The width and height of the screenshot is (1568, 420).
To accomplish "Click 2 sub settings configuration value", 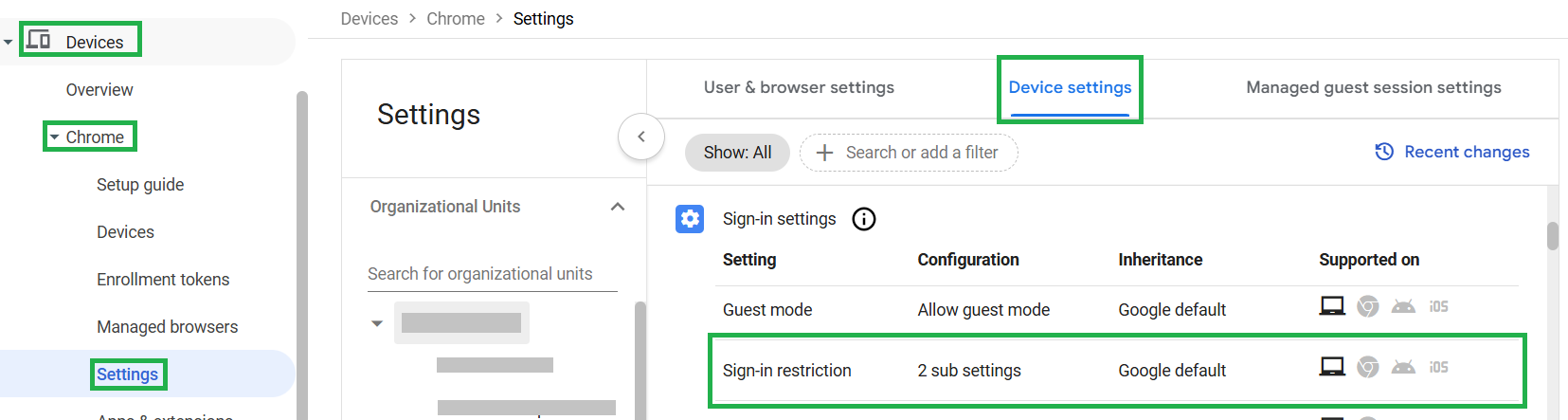I will [x=969, y=371].
